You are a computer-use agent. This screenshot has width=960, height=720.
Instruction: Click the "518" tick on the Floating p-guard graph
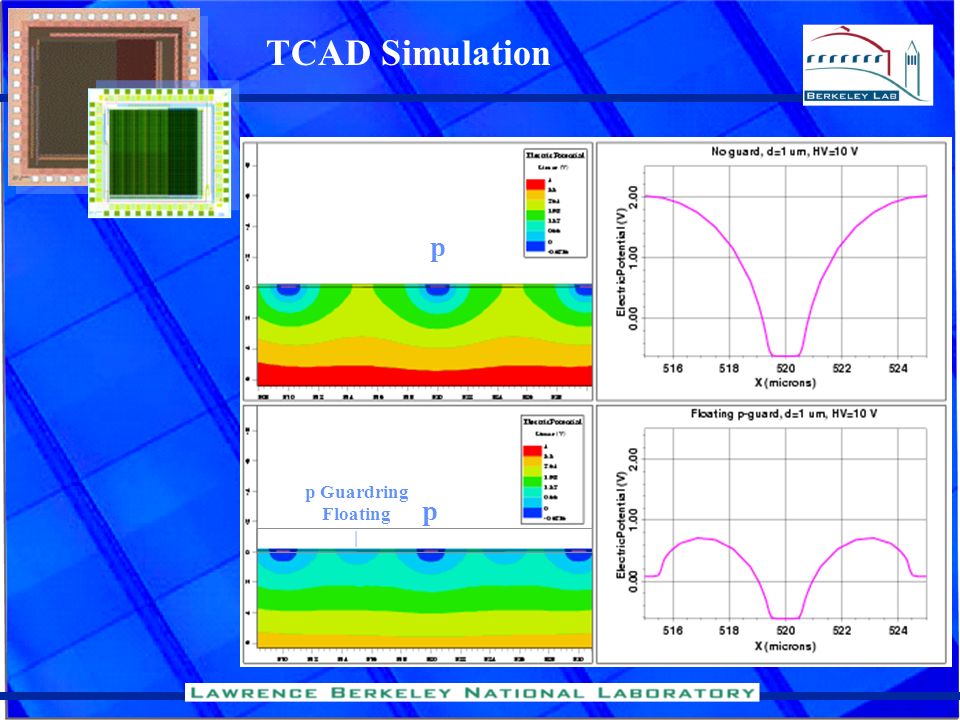coord(729,630)
